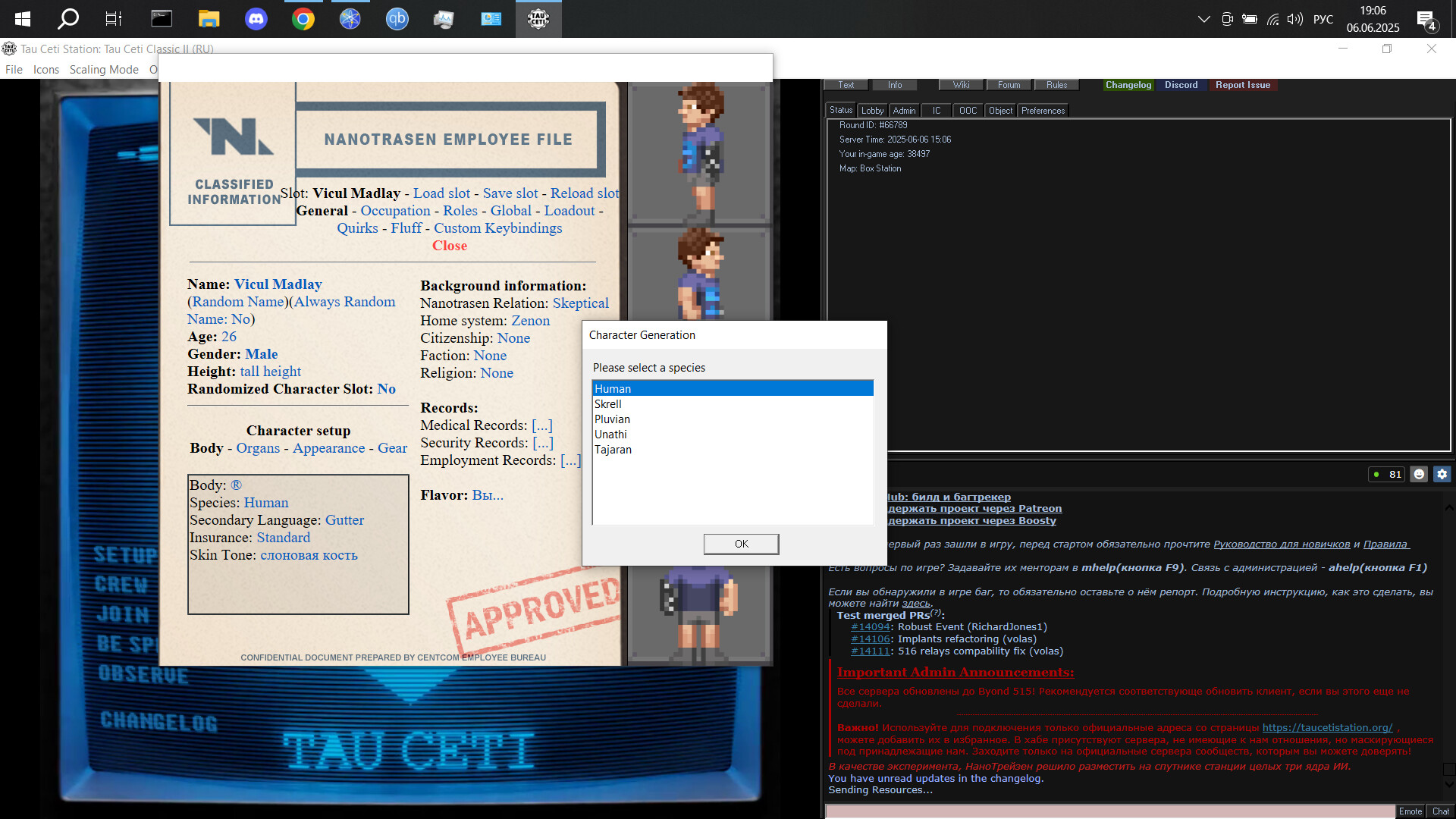Open the Scaling Mode menu
This screenshot has height=819, width=1456.
click(x=104, y=70)
